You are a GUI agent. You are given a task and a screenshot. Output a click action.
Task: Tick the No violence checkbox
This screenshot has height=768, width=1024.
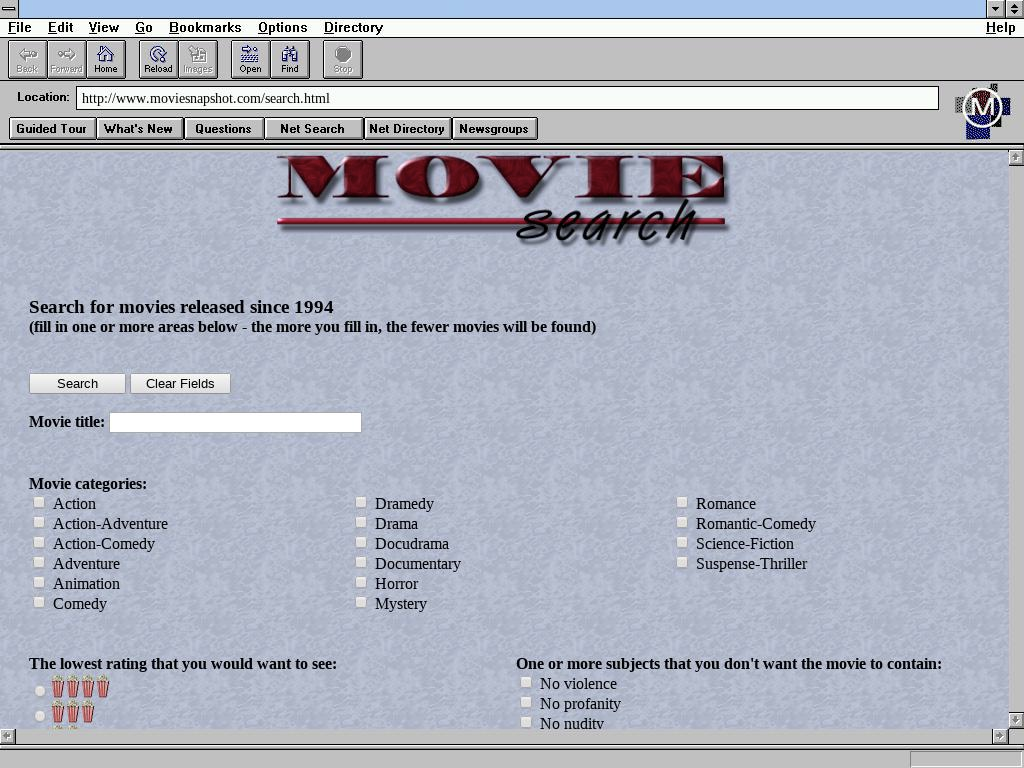pos(526,683)
